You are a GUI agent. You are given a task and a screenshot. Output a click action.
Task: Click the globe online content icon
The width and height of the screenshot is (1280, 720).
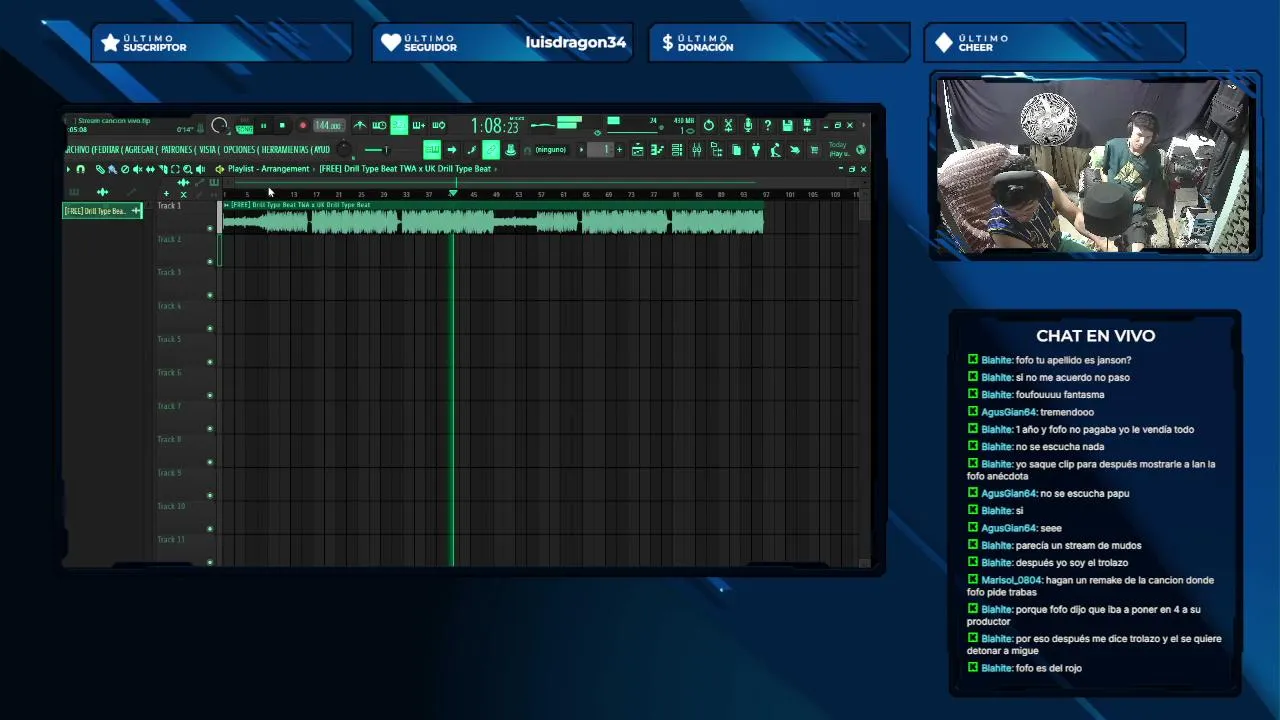pos(861,150)
